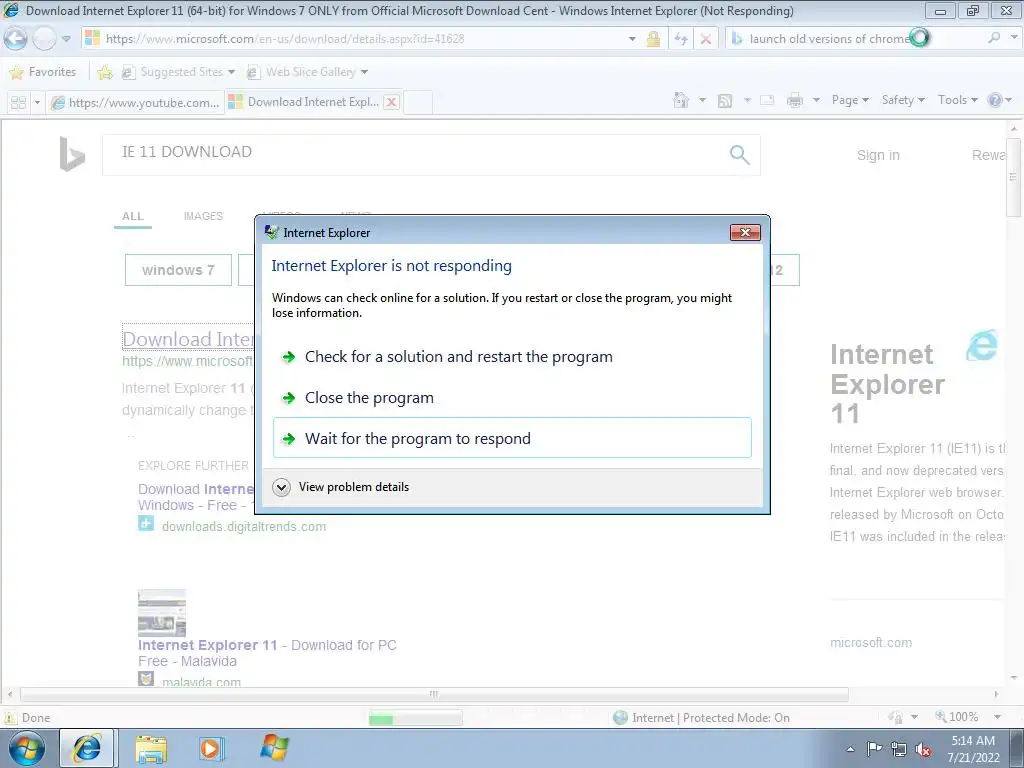Expand the Home button dropdown arrow
Screen dimensions: 1024x768
(702, 101)
